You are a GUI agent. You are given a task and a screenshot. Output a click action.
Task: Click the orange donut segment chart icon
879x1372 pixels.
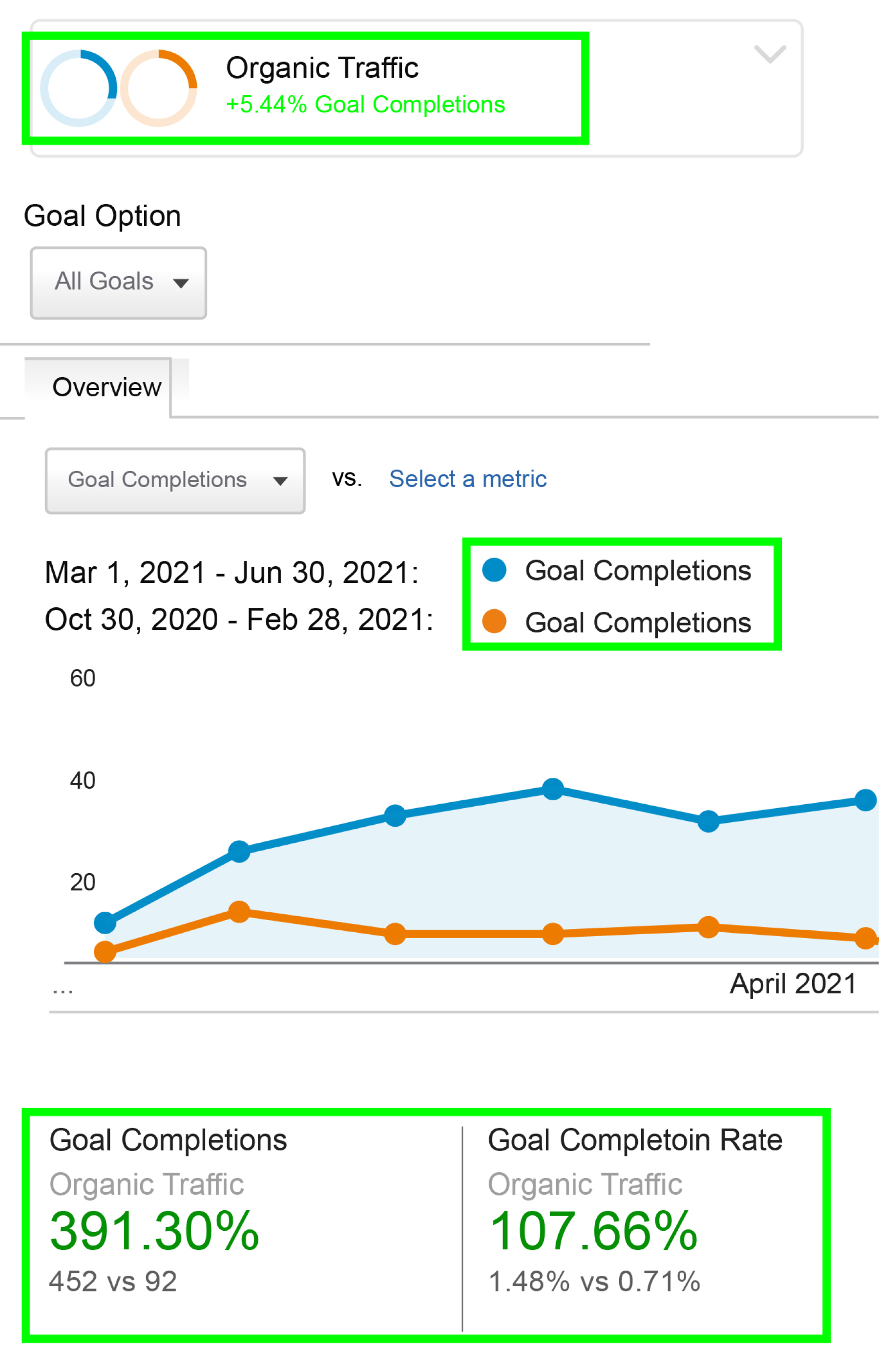(x=159, y=88)
